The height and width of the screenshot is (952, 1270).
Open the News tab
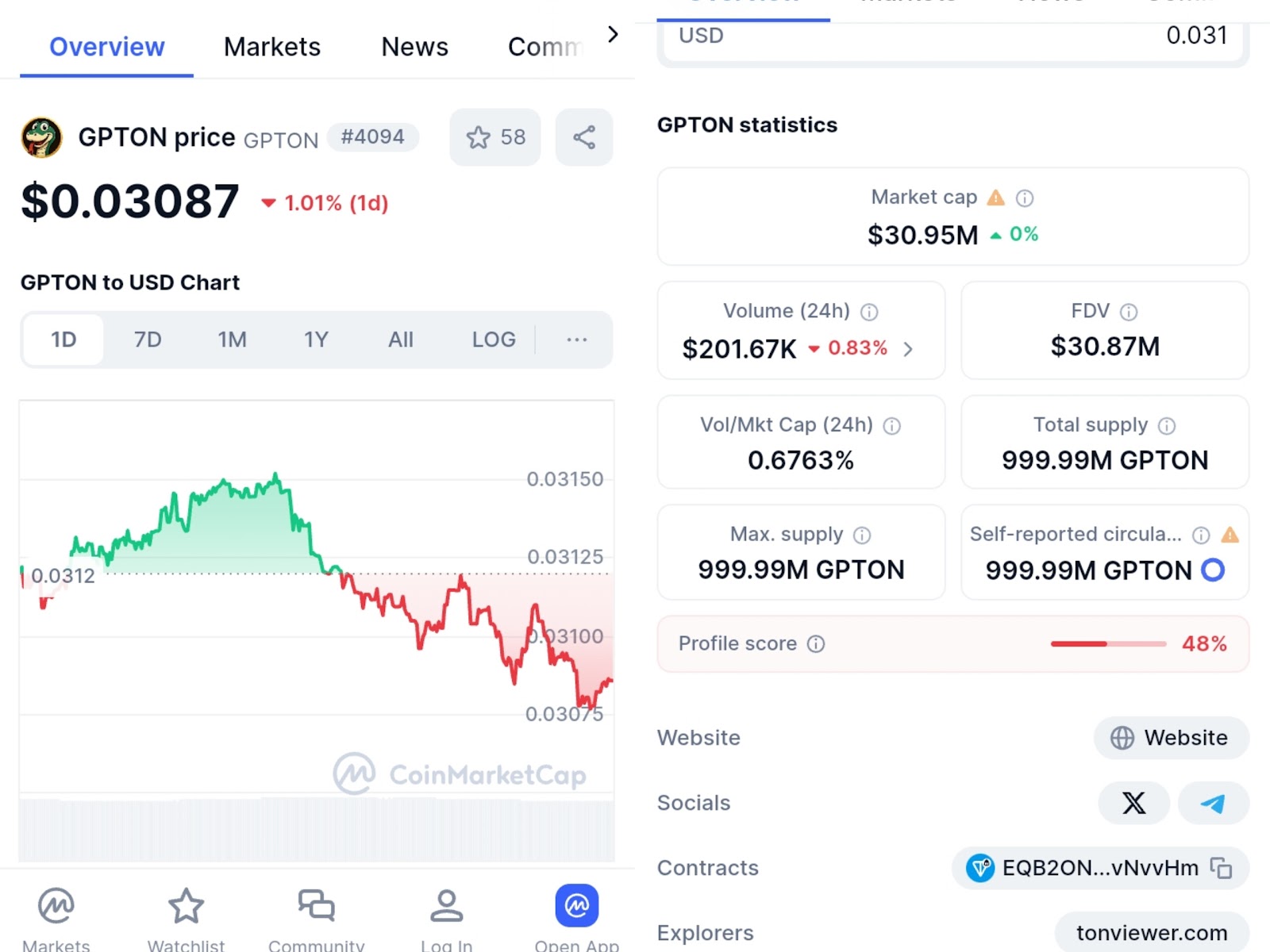414,47
